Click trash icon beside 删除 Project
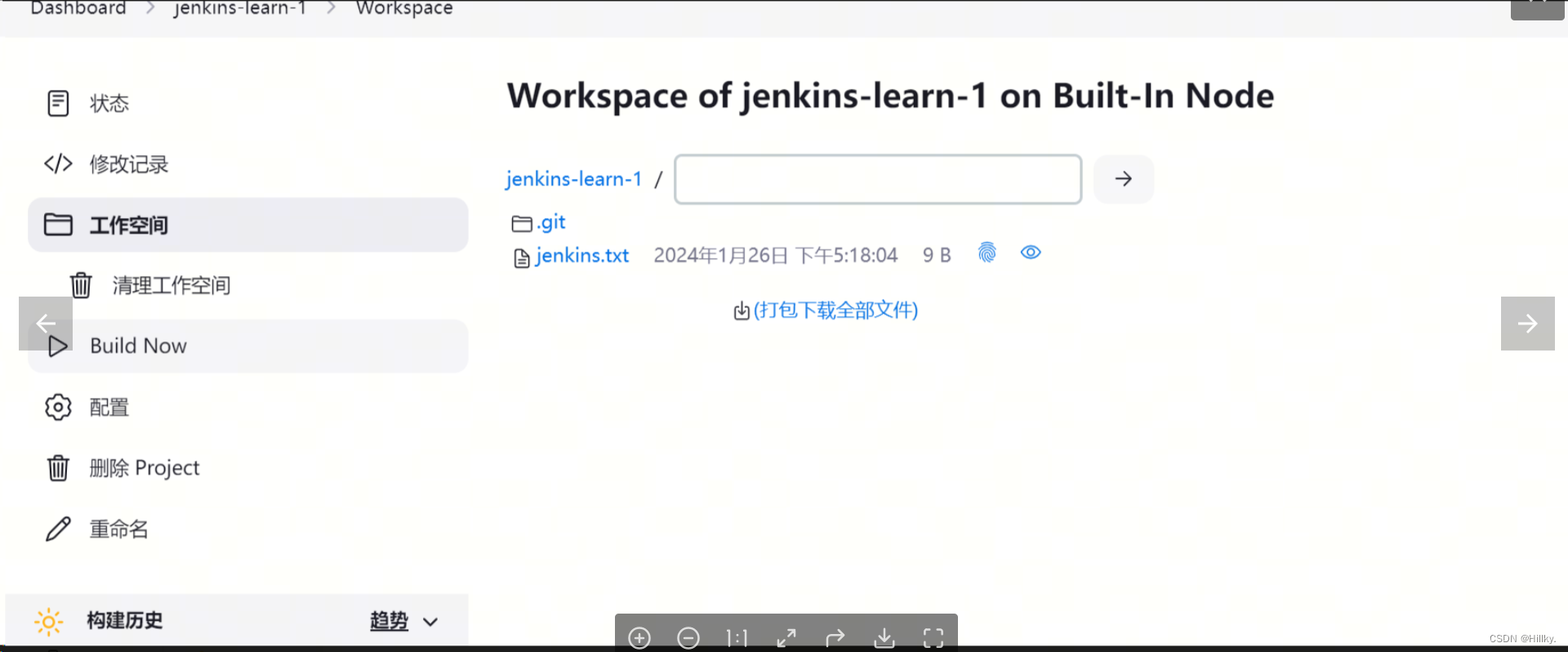The width and height of the screenshot is (1568, 652). (58, 467)
